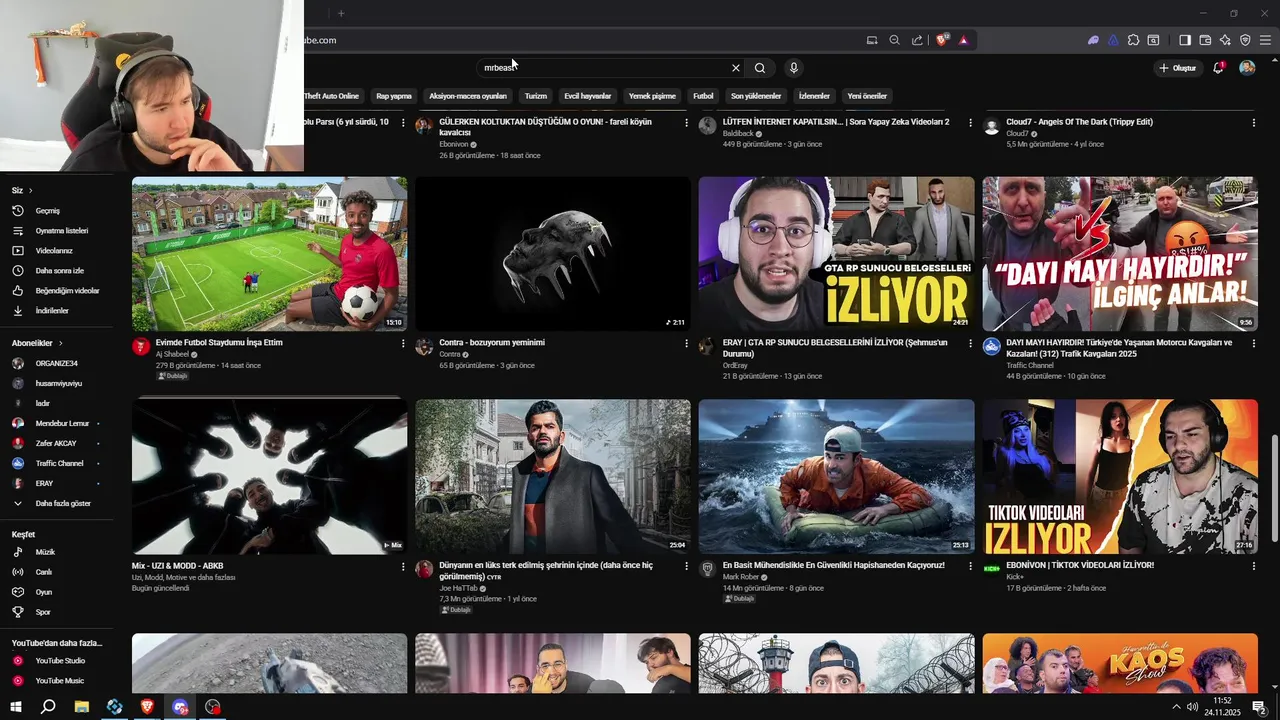Open the account avatar menu
The height and width of the screenshot is (720, 1280).
coord(1247,68)
